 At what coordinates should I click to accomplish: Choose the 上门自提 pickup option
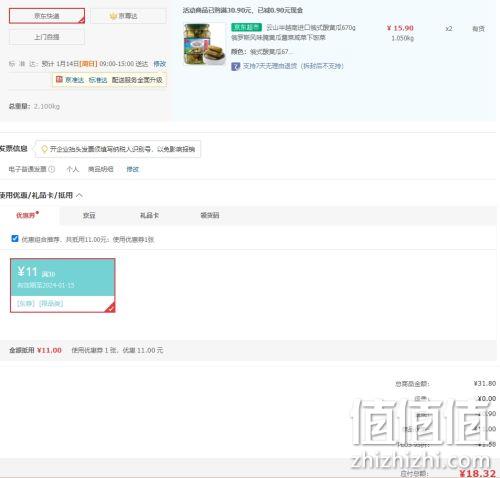[x=47, y=37]
